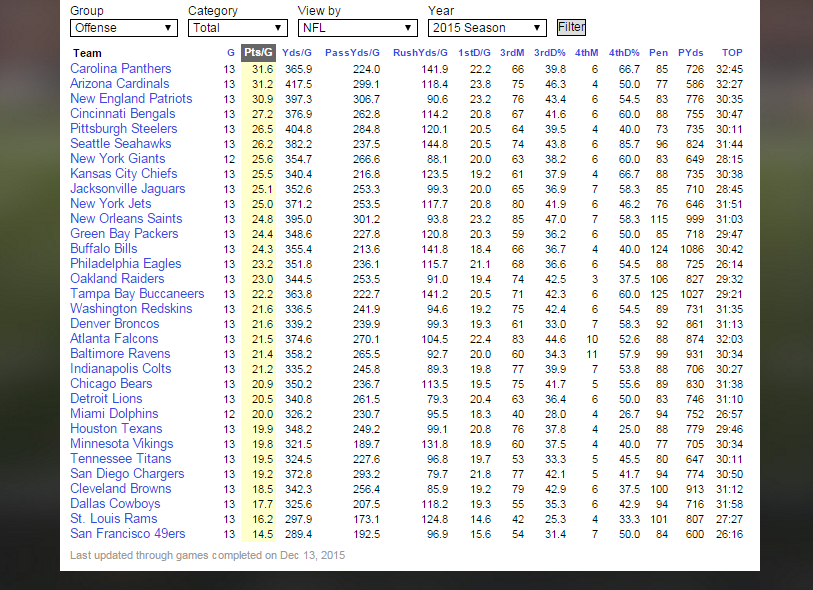
Task: Open Pittsburgh Steelers team link
Action: [x=124, y=129]
